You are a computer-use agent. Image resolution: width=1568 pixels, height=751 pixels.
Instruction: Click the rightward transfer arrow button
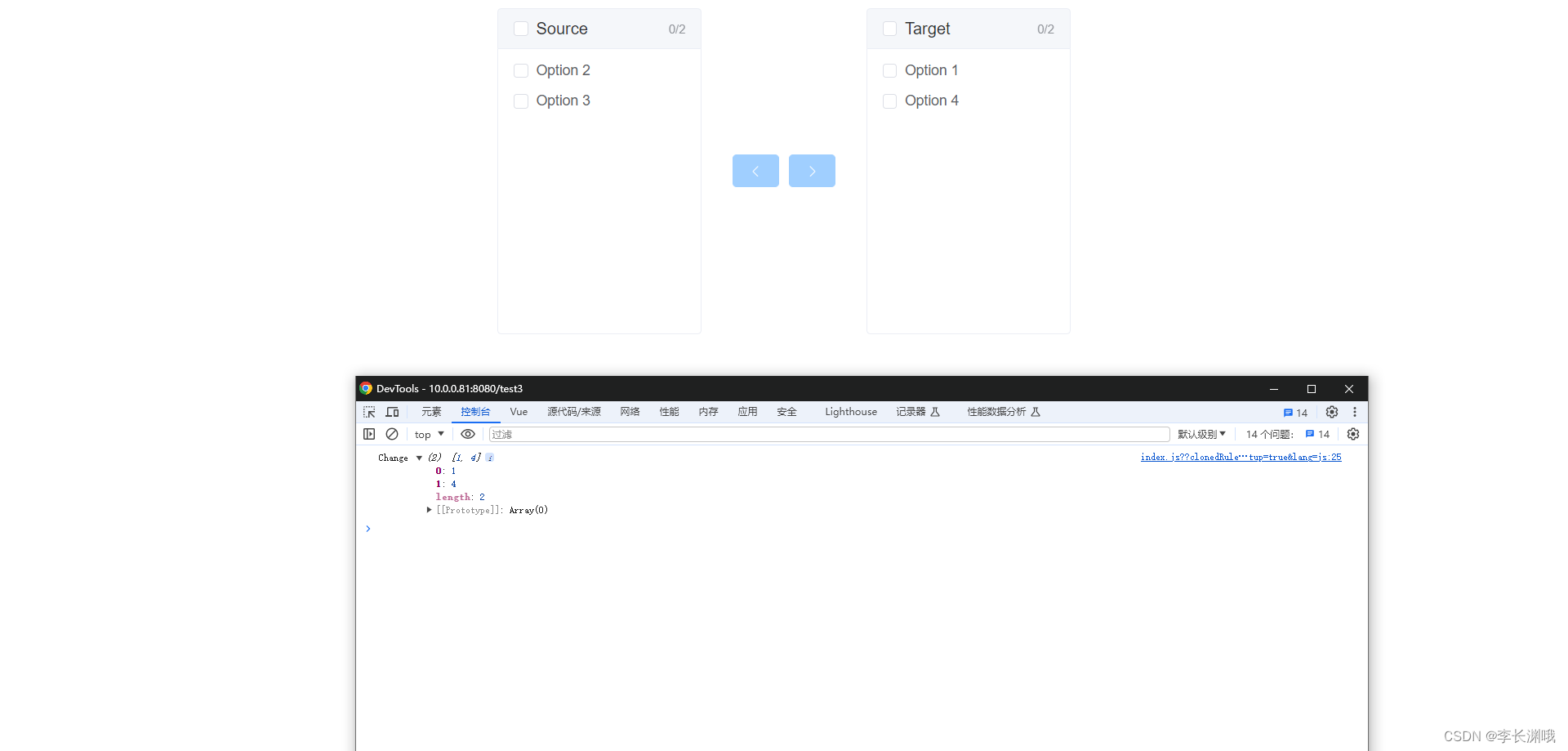(x=812, y=171)
